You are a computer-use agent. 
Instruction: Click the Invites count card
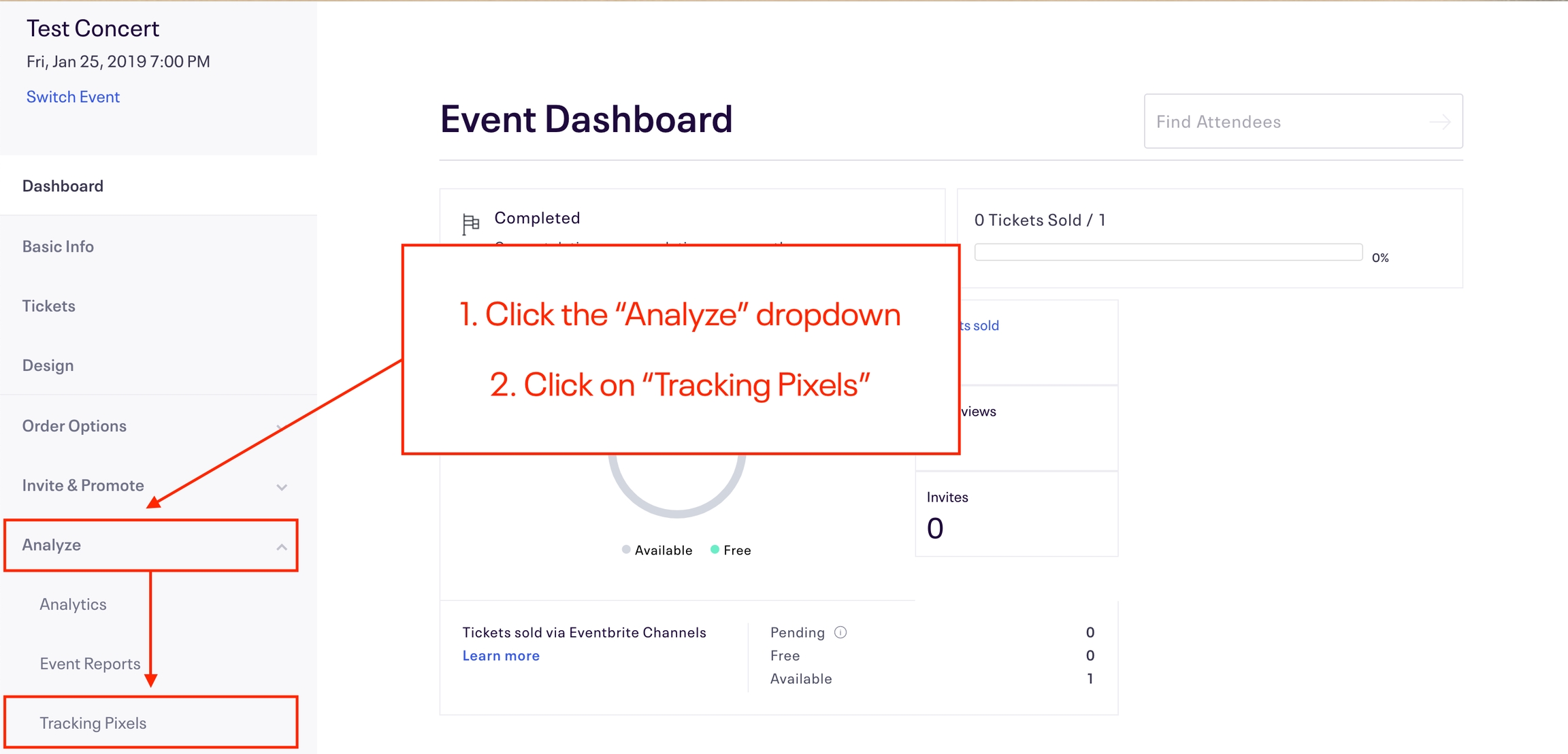pyautogui.click(x=1016, y=514)
